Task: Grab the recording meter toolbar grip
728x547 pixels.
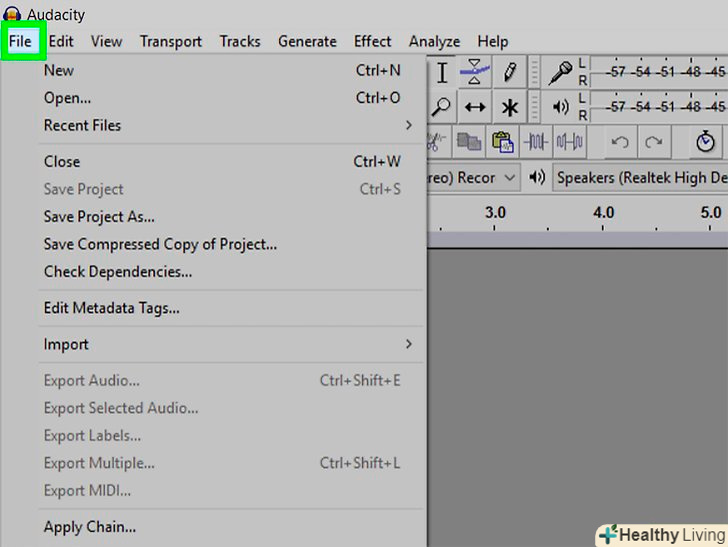Action: coord(534,72)
